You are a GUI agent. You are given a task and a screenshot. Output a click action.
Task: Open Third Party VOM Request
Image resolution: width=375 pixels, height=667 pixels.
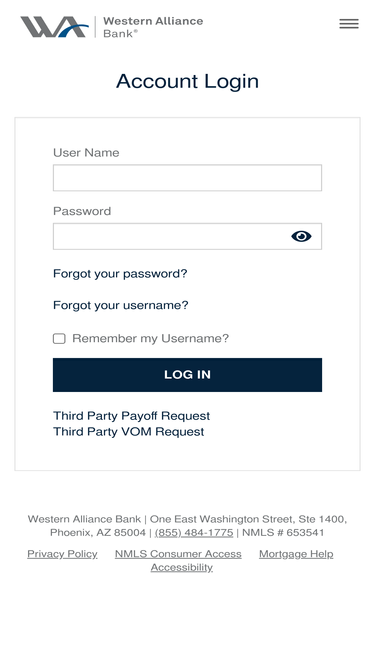(x=129, y=432)
